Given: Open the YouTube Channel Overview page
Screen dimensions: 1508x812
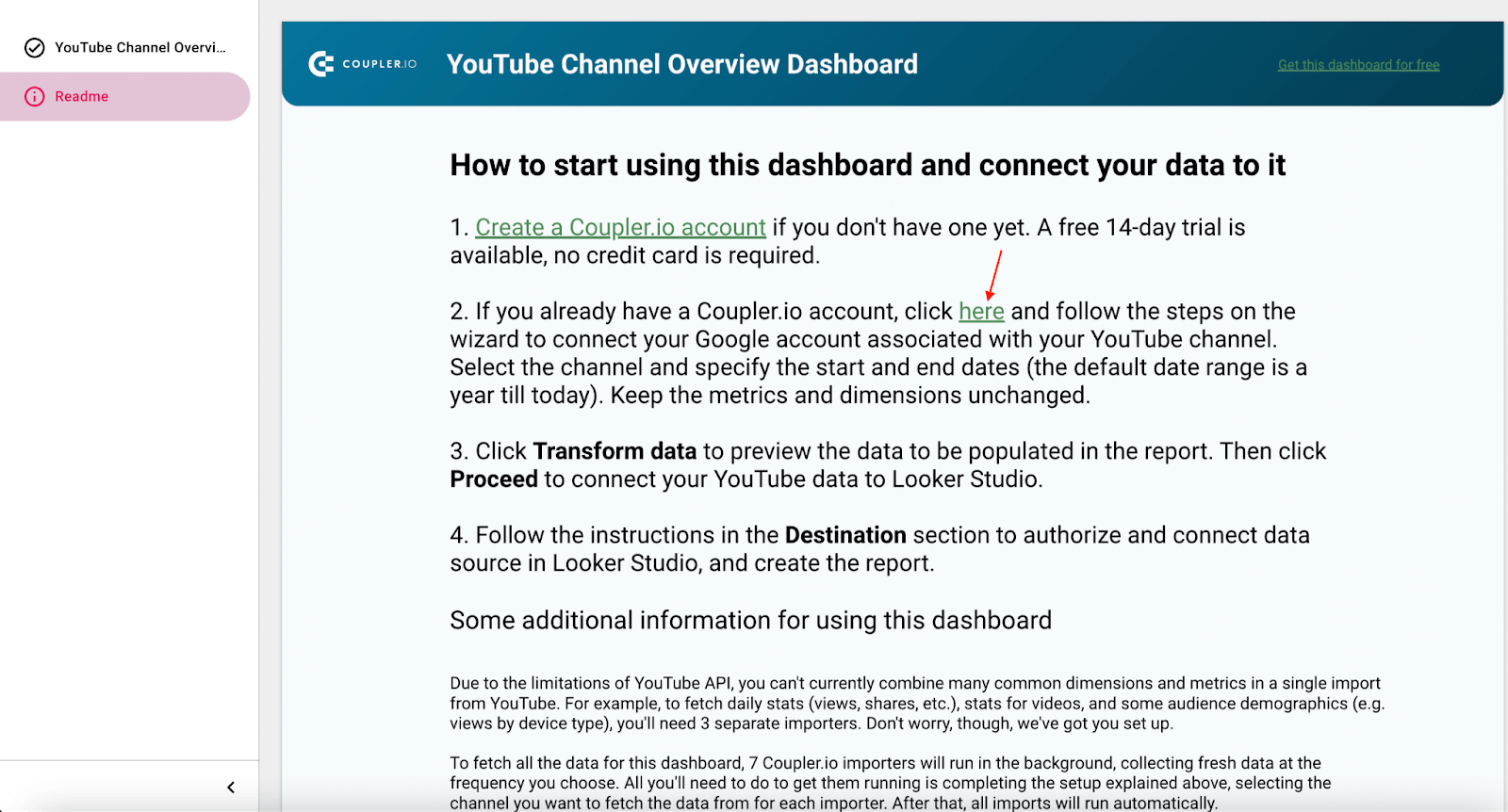Looking at the screenshot, I should 139,48.
